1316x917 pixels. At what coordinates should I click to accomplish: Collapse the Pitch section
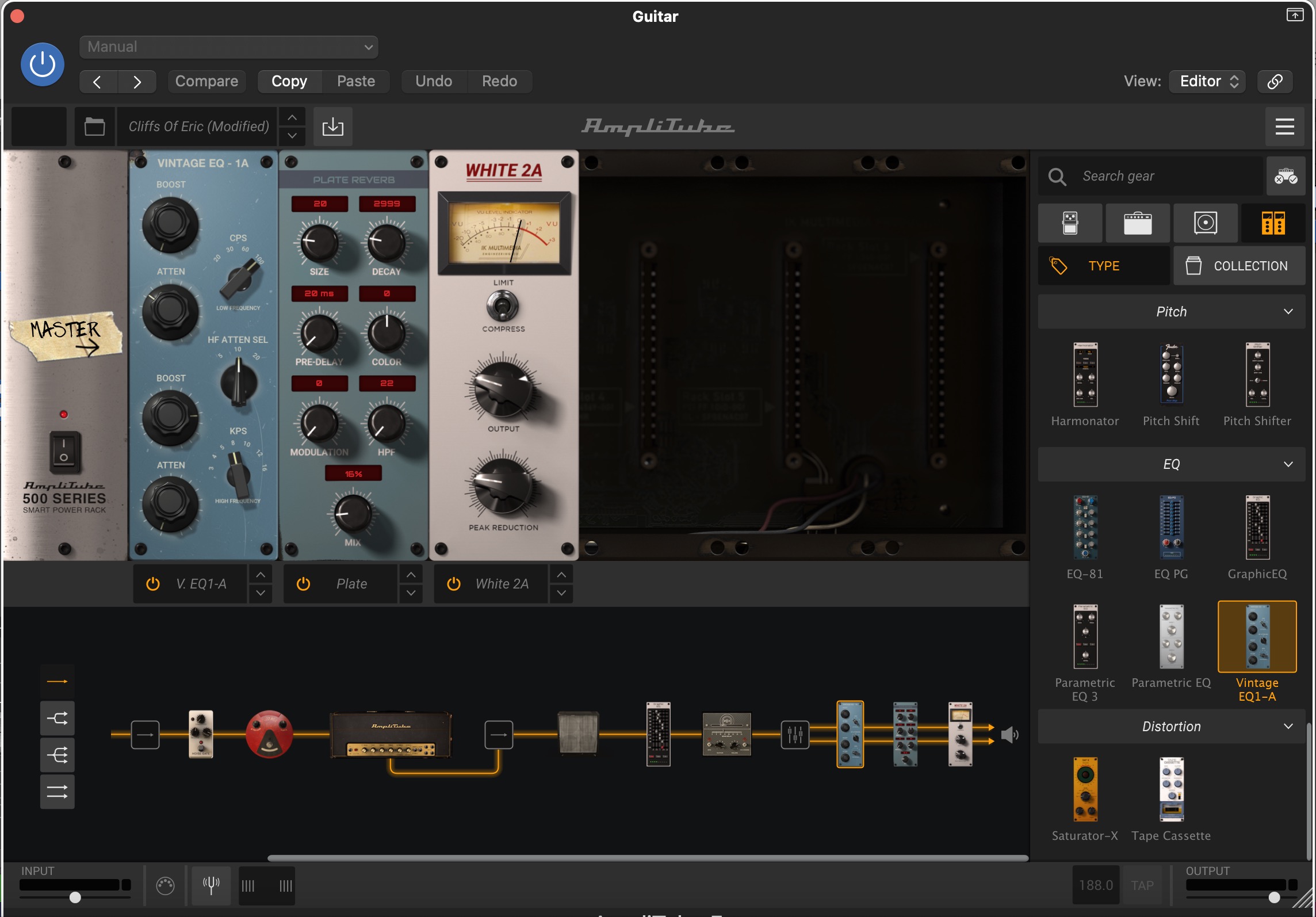[x=1172, y=312]
